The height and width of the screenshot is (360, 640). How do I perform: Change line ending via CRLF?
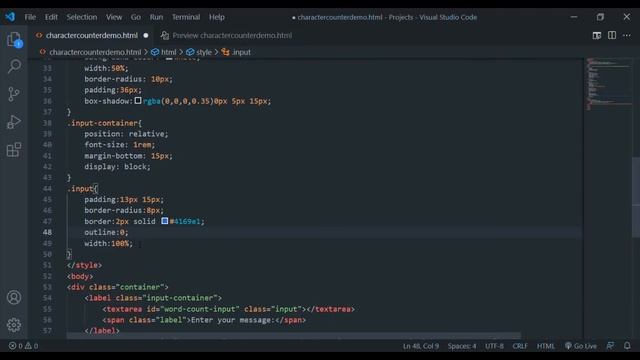(x=520, y=346)
